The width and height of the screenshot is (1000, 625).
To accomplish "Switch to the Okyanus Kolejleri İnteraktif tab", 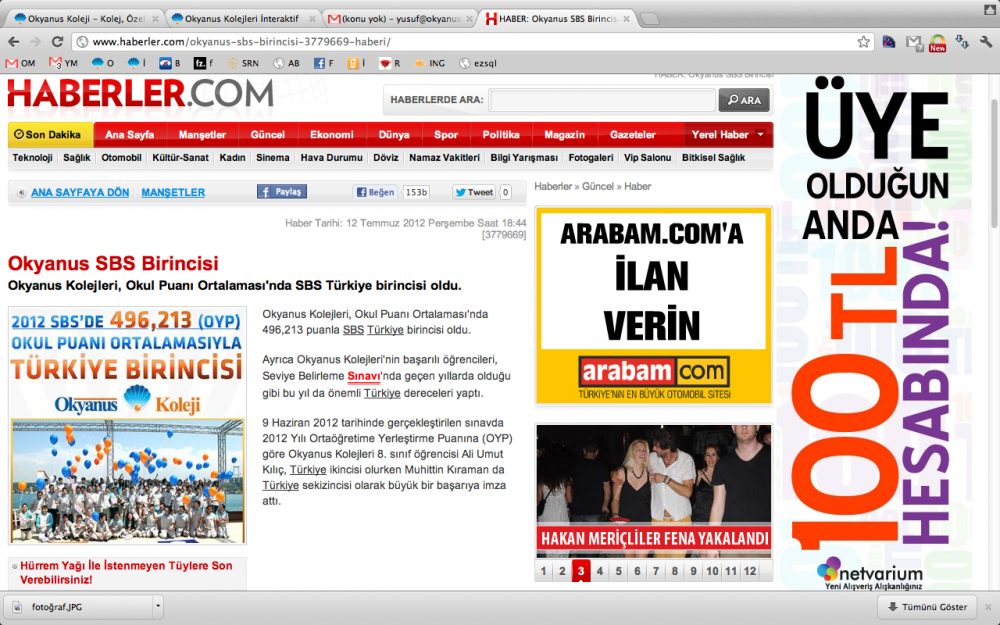I will tap(242, 18).
